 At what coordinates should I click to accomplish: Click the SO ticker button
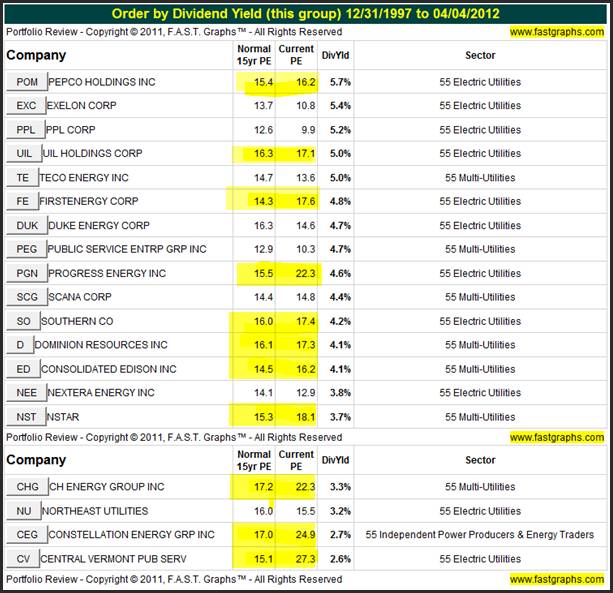click(x=23, y=321)
